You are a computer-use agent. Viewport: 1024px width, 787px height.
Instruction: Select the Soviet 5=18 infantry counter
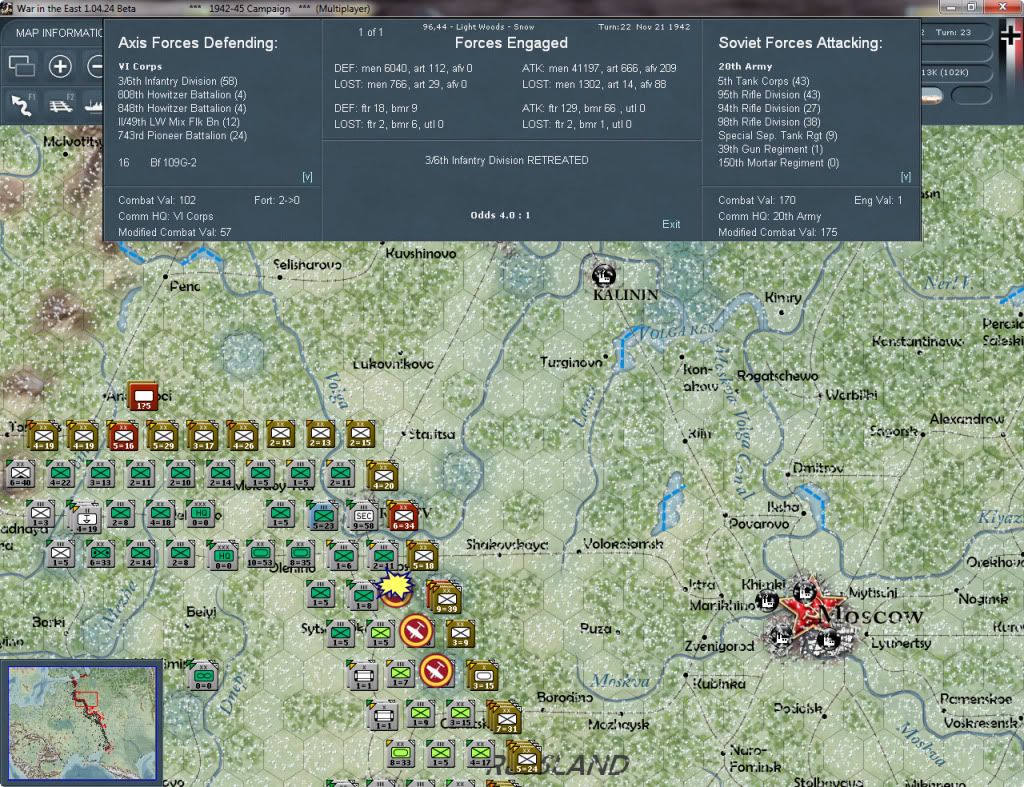423,556
